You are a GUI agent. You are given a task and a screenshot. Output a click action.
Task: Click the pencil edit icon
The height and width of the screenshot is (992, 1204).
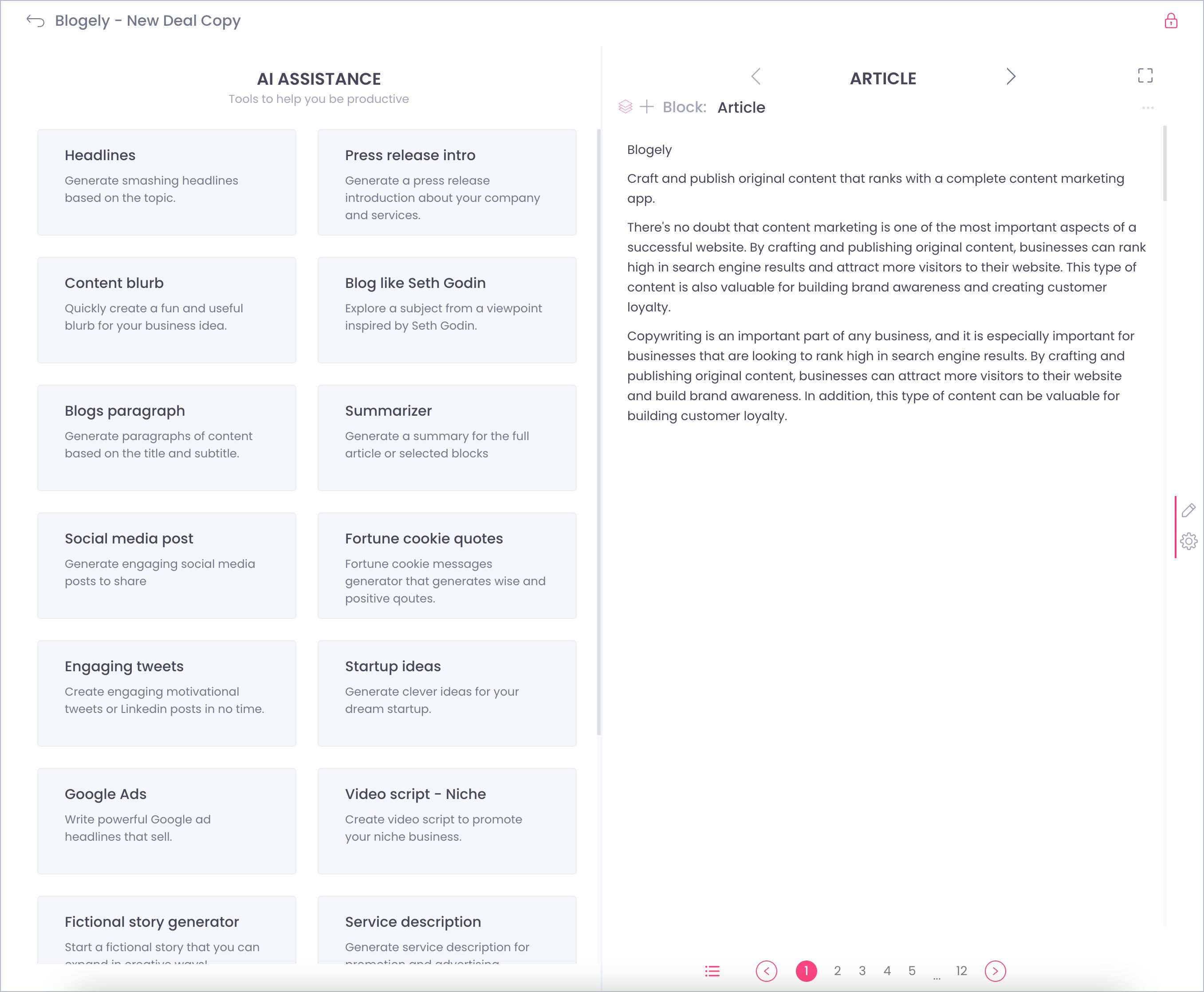point(1188,510)
